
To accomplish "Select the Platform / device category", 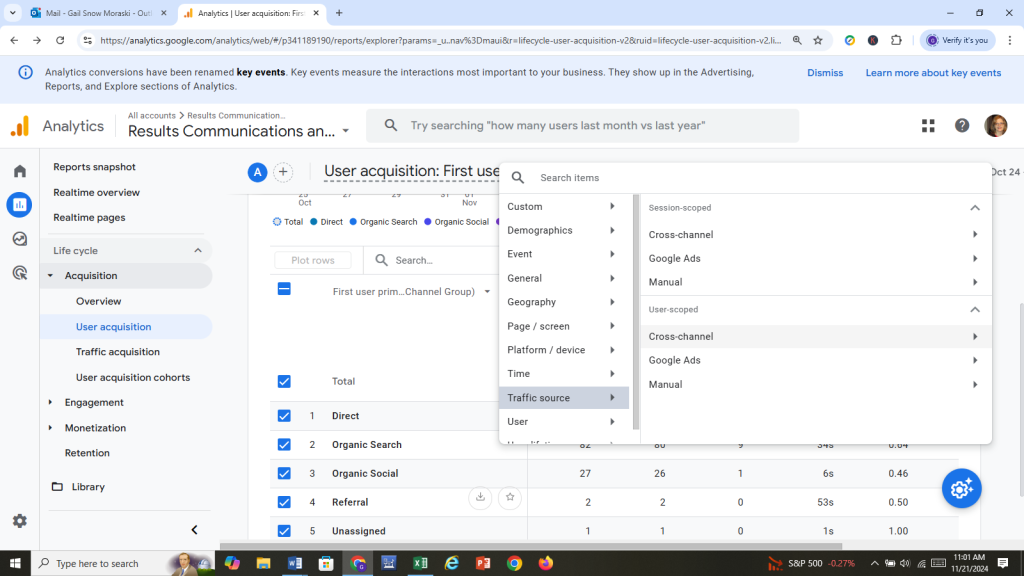I will 564,350.
